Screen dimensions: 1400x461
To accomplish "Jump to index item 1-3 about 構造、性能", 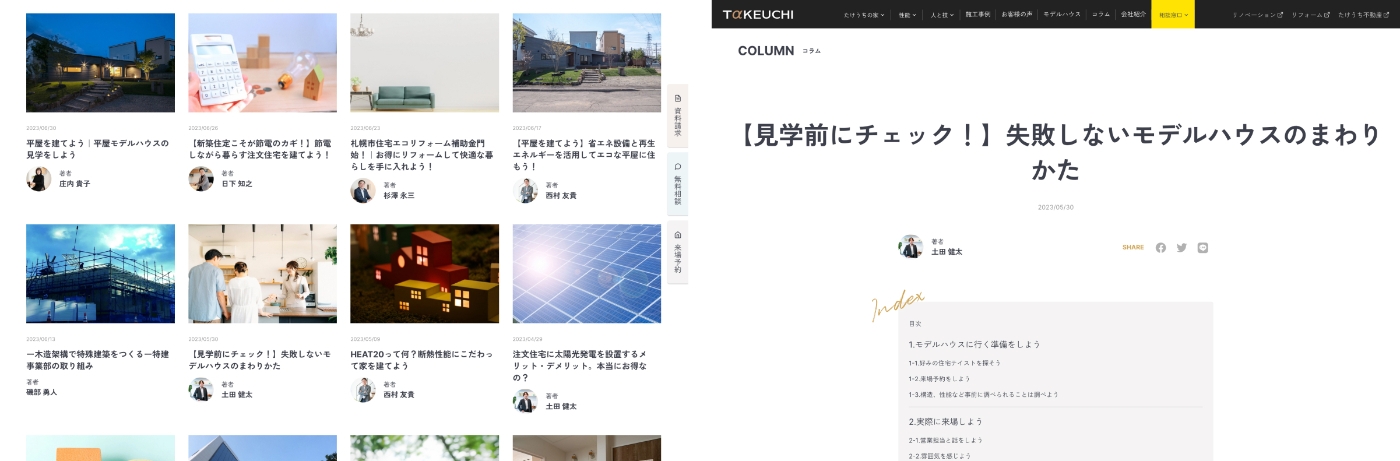I will [984, 395].
